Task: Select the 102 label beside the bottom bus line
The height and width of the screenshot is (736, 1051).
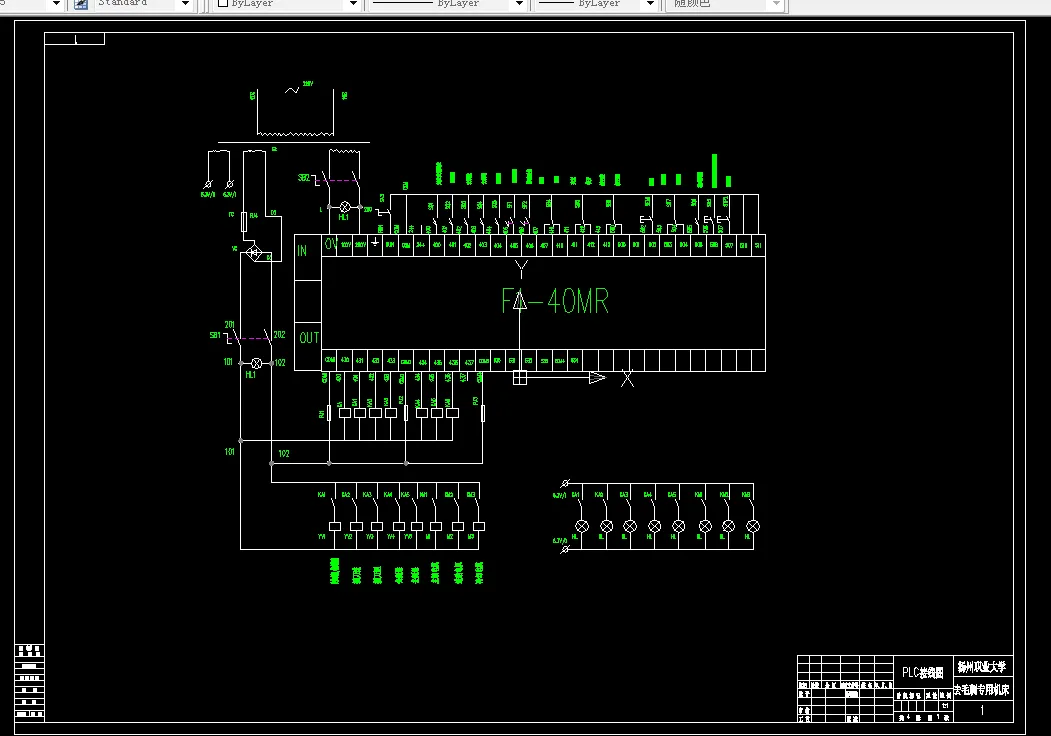Action: pyautogui.click(x=284, y=454)
